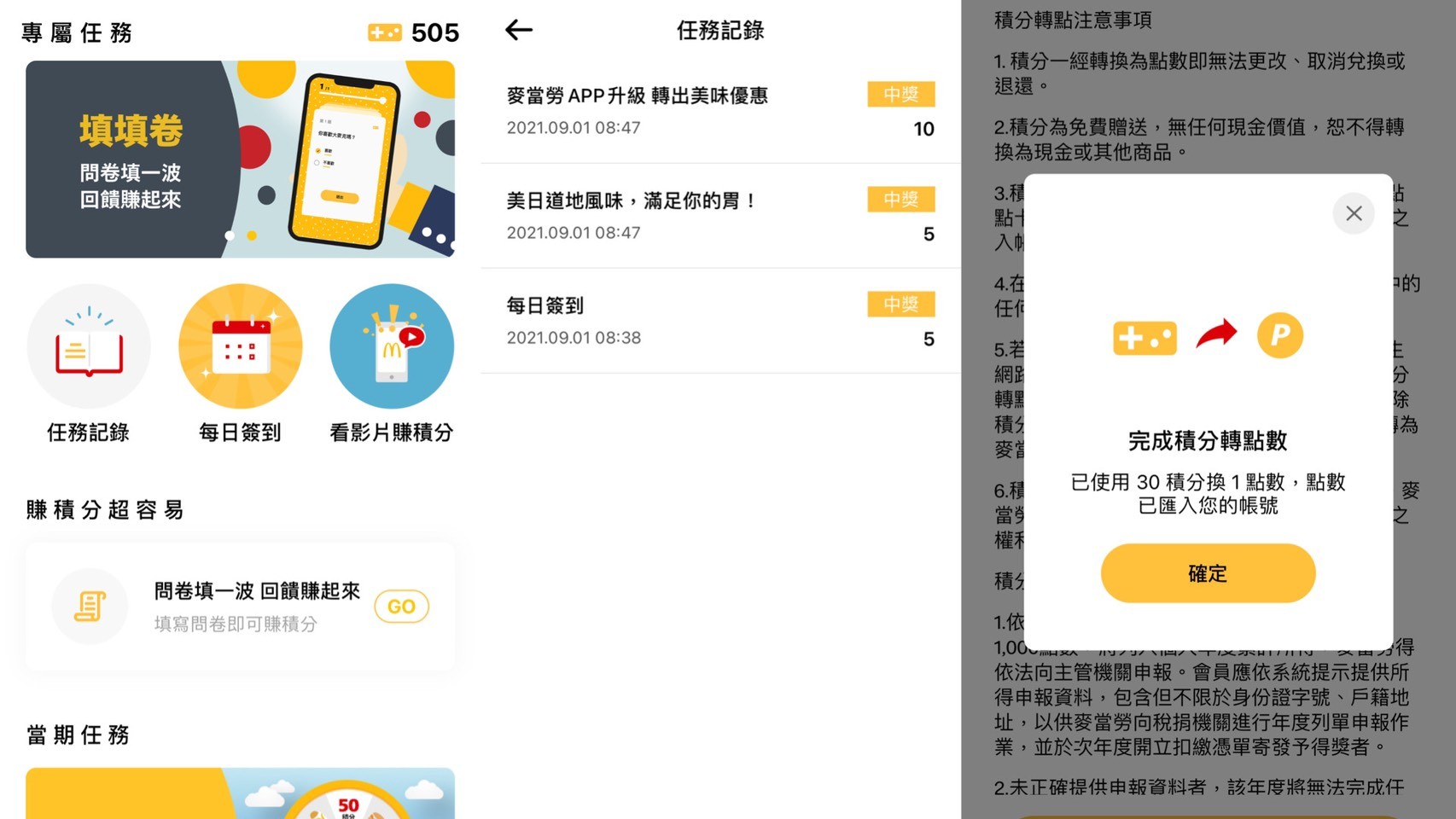Screen dimensions: 1456x819
Task: Close the 完成積分轉點數 dialog with X
Action: coord(1354,213)
